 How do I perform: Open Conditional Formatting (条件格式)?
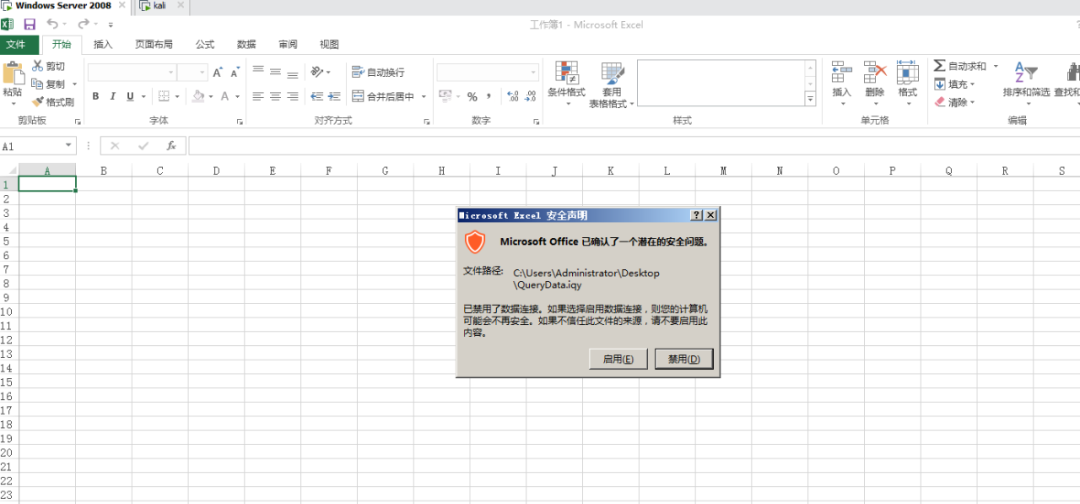(567, 83)
